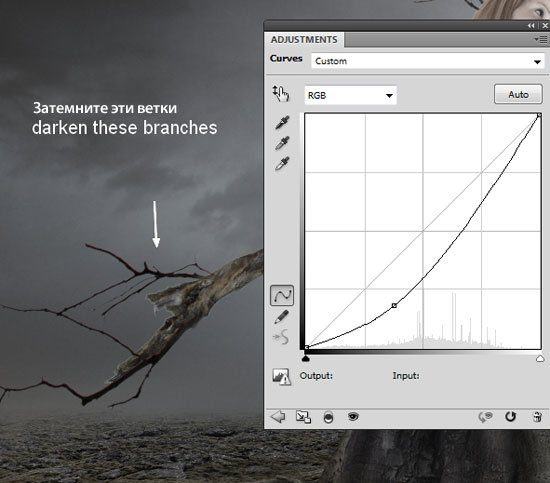Close the Adjustments panel
Screen dimensions: 550x483
coord(545,26)
